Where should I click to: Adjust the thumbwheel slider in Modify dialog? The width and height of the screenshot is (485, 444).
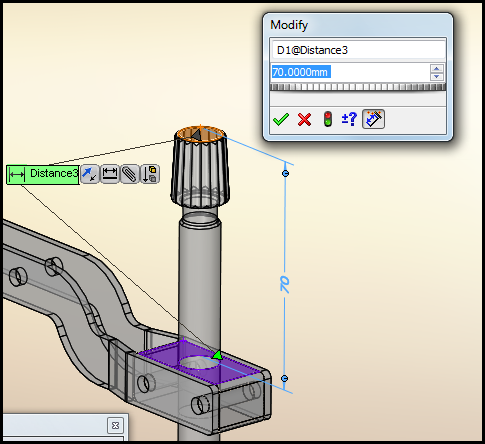(358, 87)
